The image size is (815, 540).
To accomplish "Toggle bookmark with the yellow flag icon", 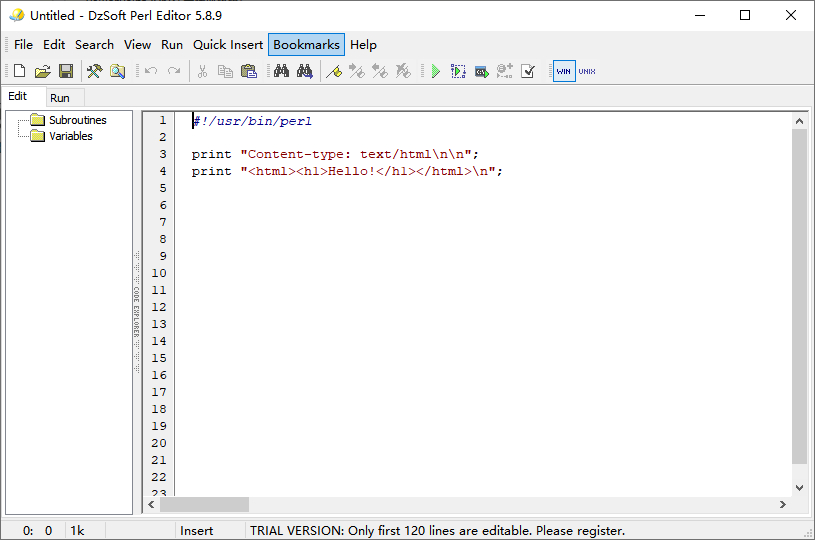I will click(334, 71).
